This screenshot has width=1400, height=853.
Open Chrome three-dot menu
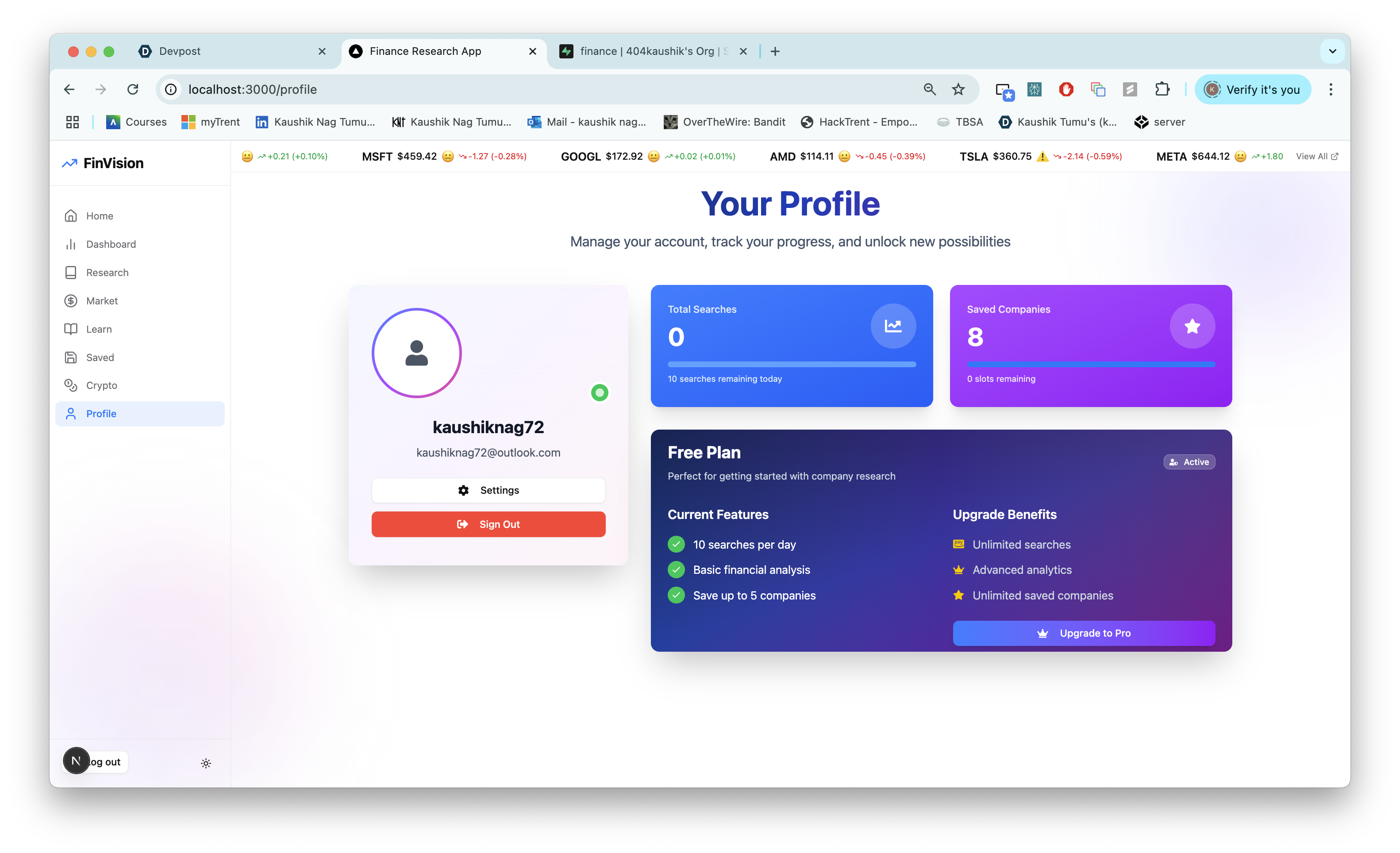[x=1330, y=89]
